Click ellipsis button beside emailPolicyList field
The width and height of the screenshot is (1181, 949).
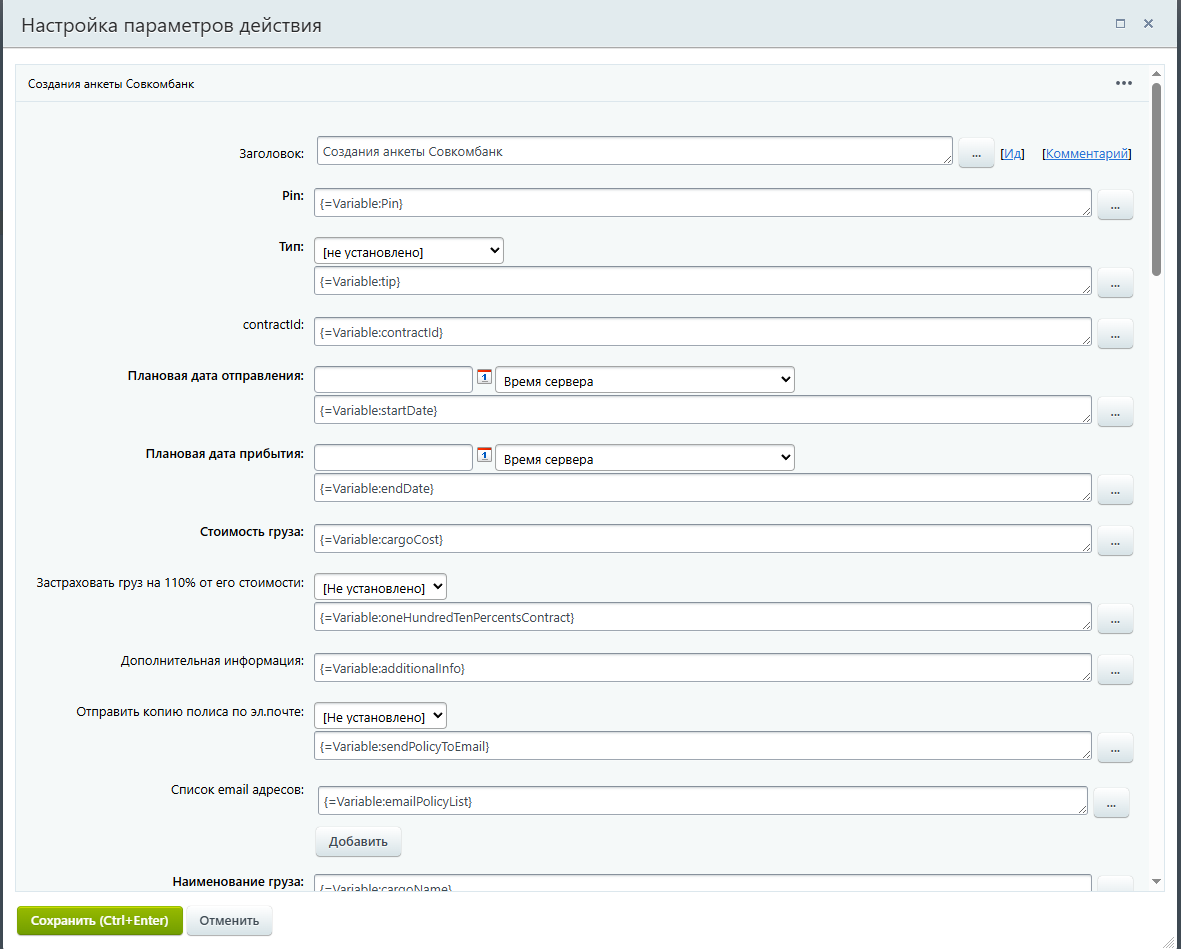(1111, 802)
